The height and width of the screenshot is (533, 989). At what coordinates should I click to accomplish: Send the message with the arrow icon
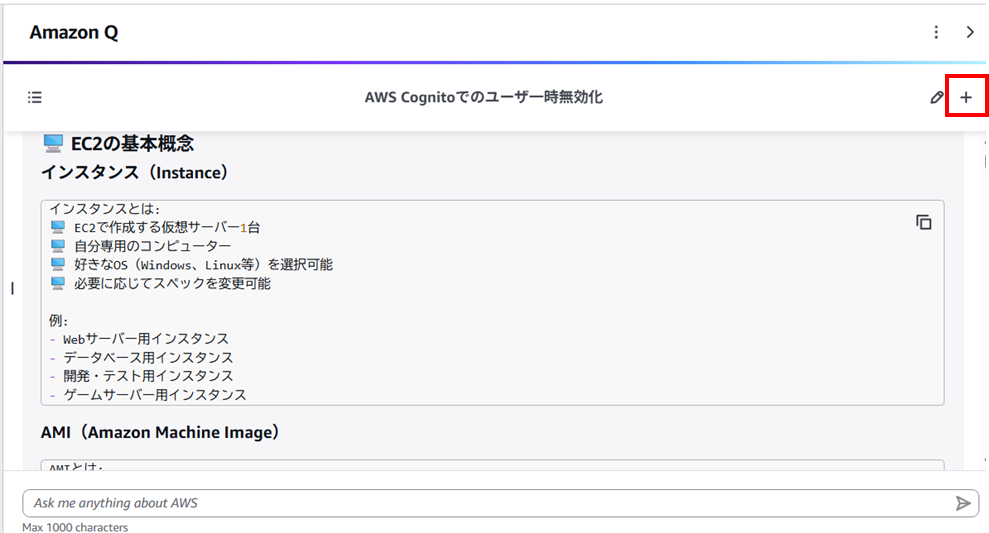(962, 503)
